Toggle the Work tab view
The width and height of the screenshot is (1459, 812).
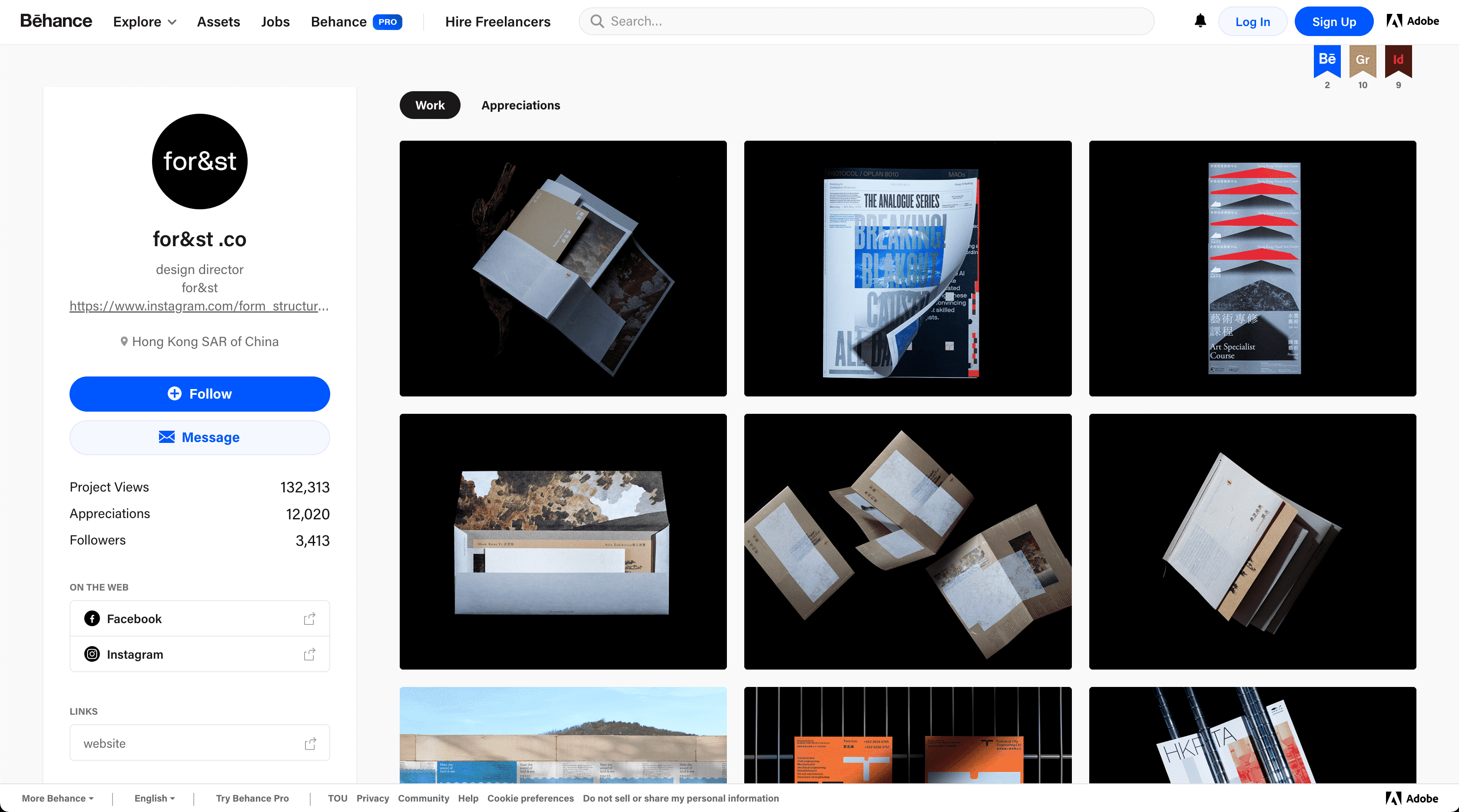pos(430,105)
